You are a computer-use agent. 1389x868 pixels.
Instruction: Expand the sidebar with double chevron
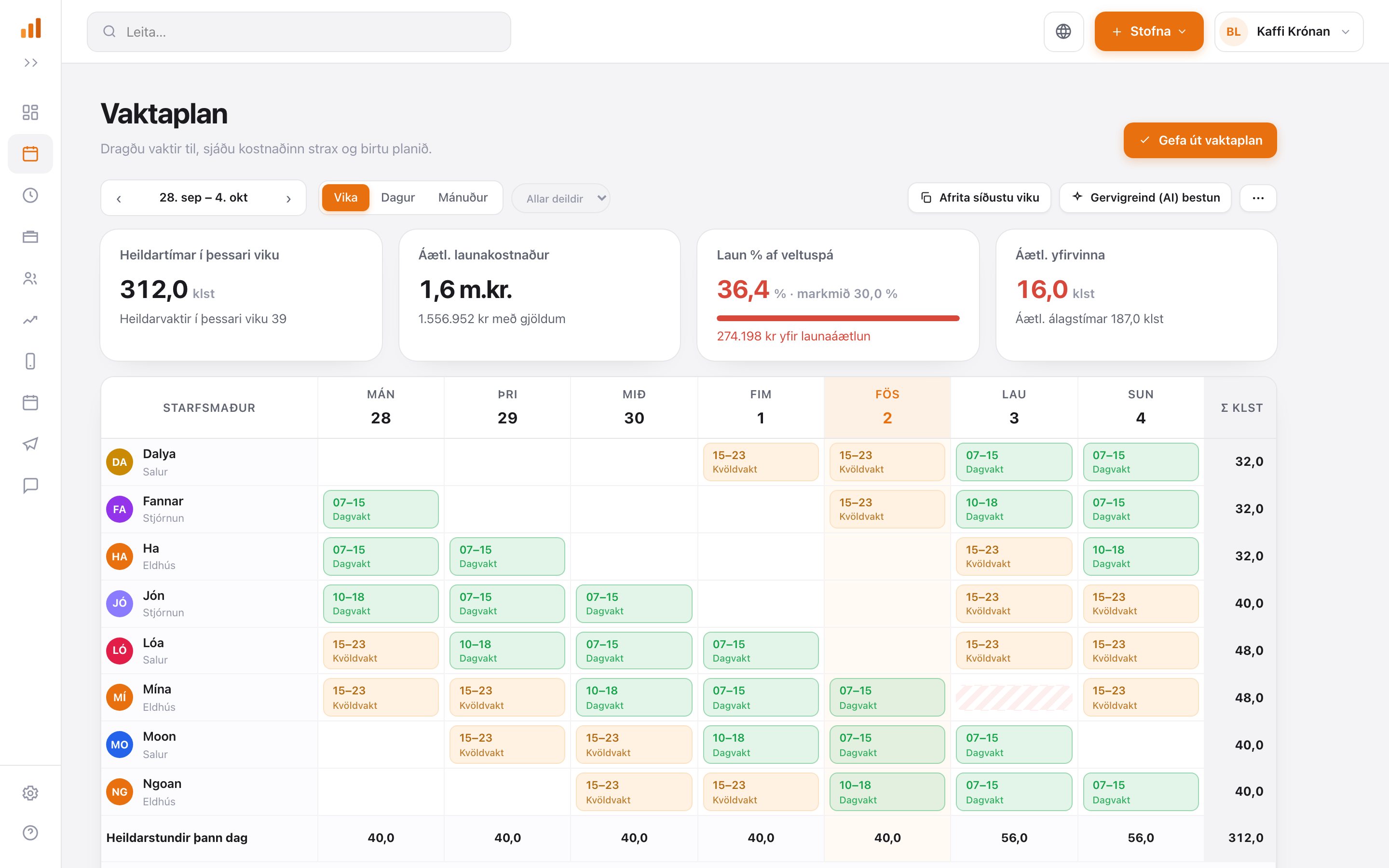(x=30, y=63)
